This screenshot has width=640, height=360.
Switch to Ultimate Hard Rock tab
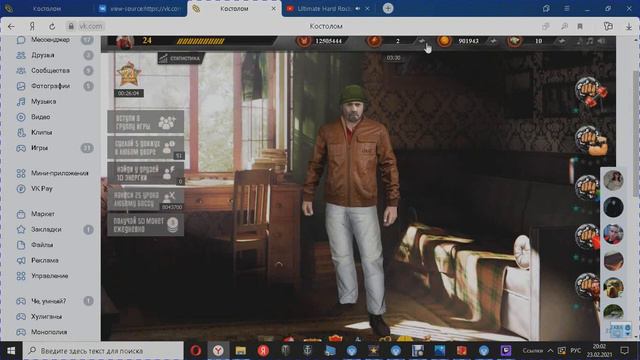point(323,9)
